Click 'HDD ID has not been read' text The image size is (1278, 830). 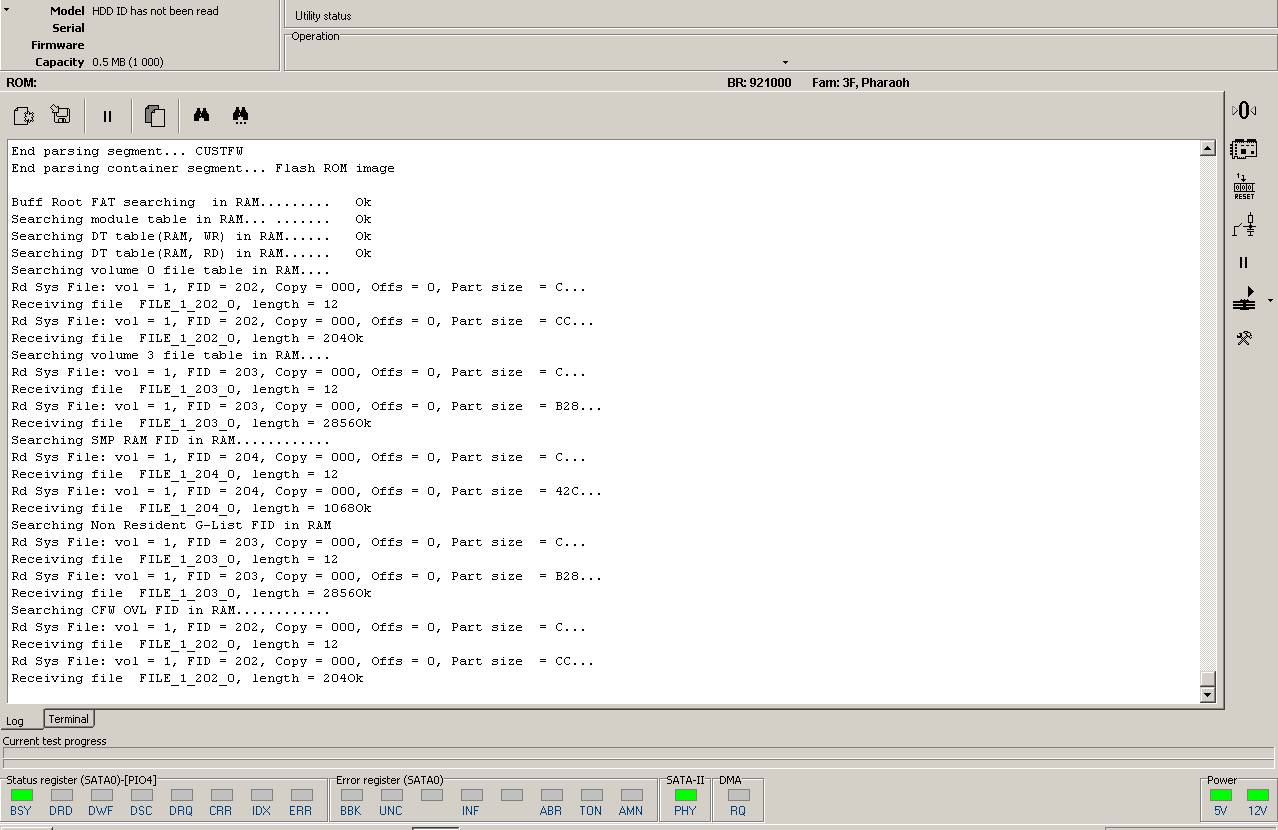point(155,11)
